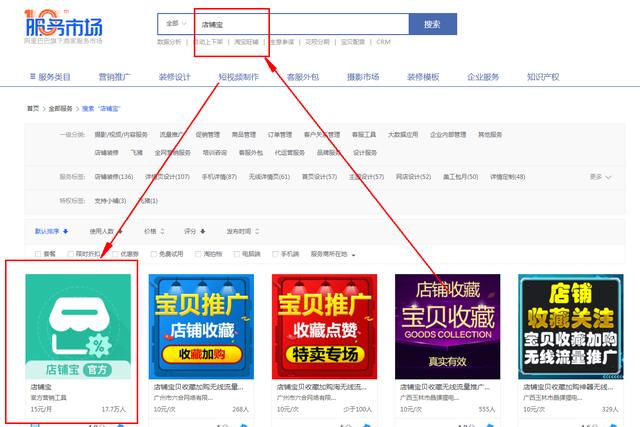Sort results by 使用人数
Screen dimensions: 640x427
106,231
